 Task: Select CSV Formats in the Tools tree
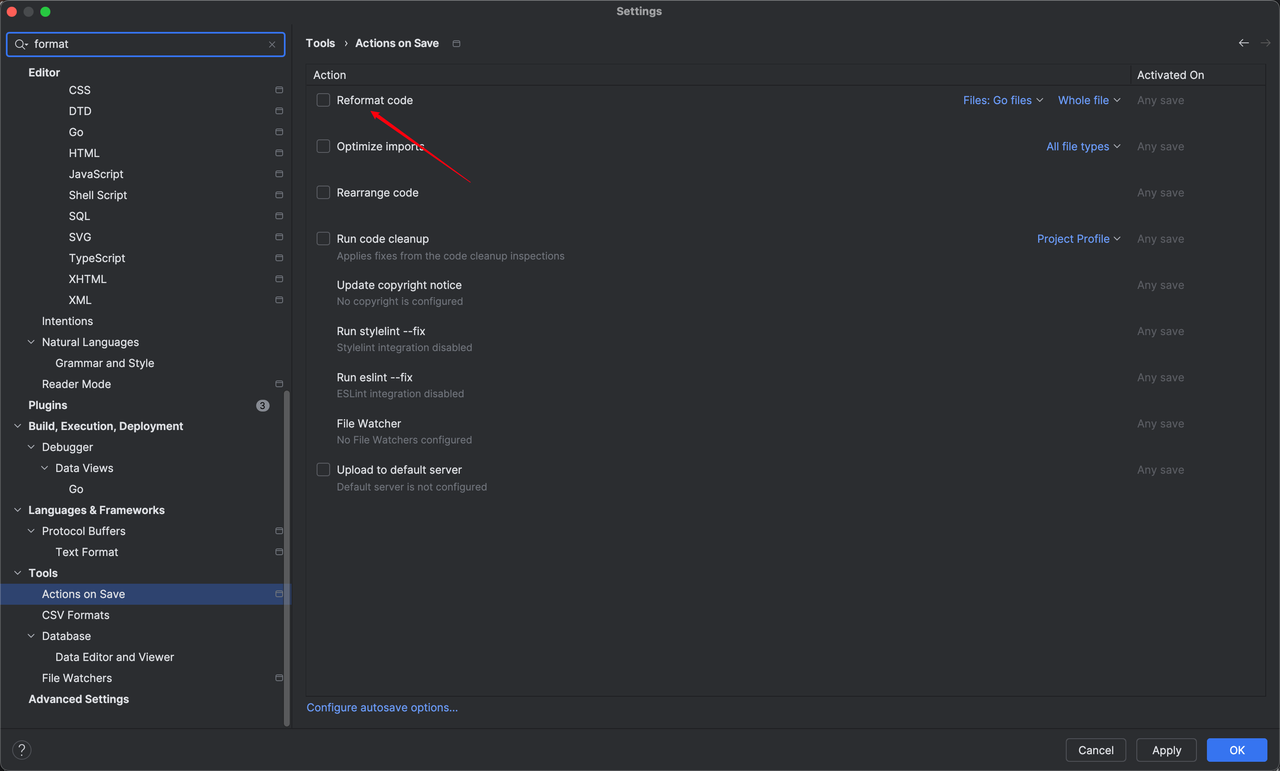(x=76, y=615)
